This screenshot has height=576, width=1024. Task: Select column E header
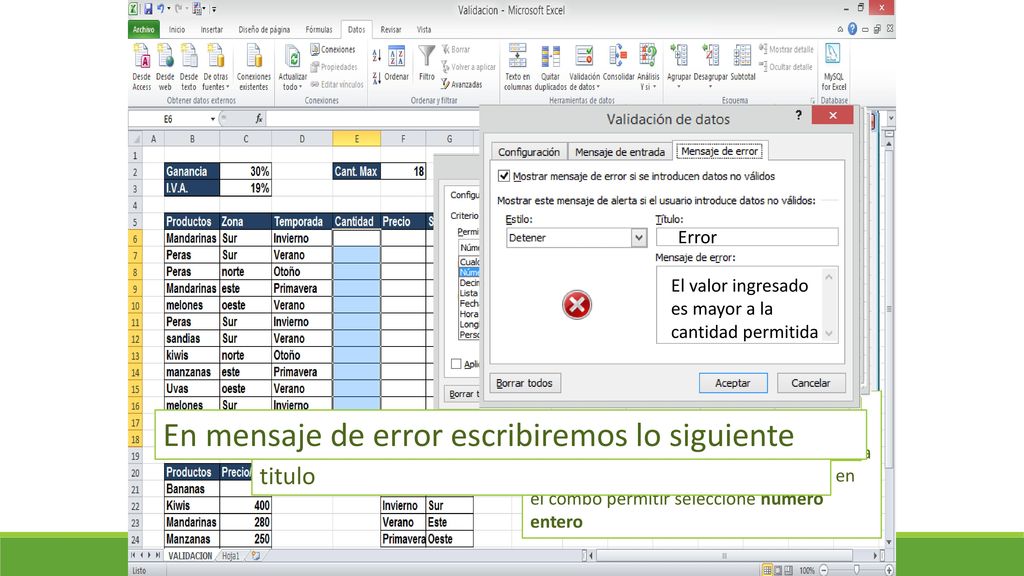click(357, 138)
